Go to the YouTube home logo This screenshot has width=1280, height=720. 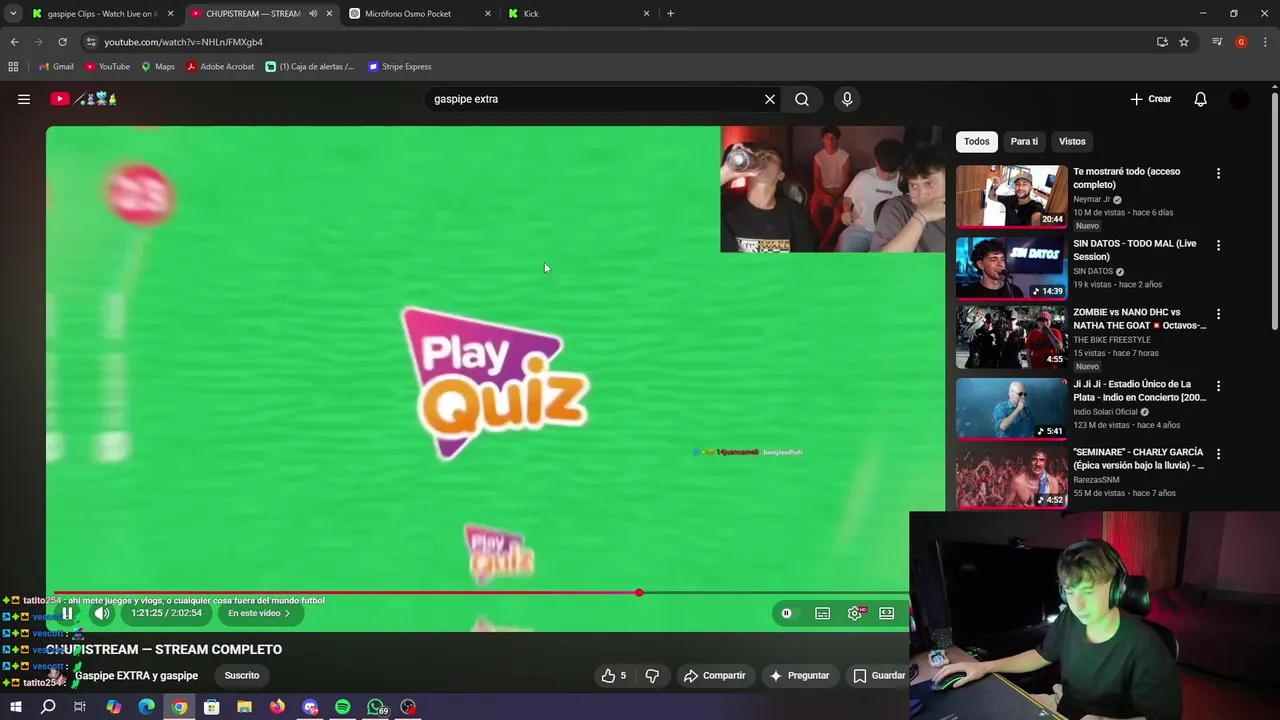point(84,99)
